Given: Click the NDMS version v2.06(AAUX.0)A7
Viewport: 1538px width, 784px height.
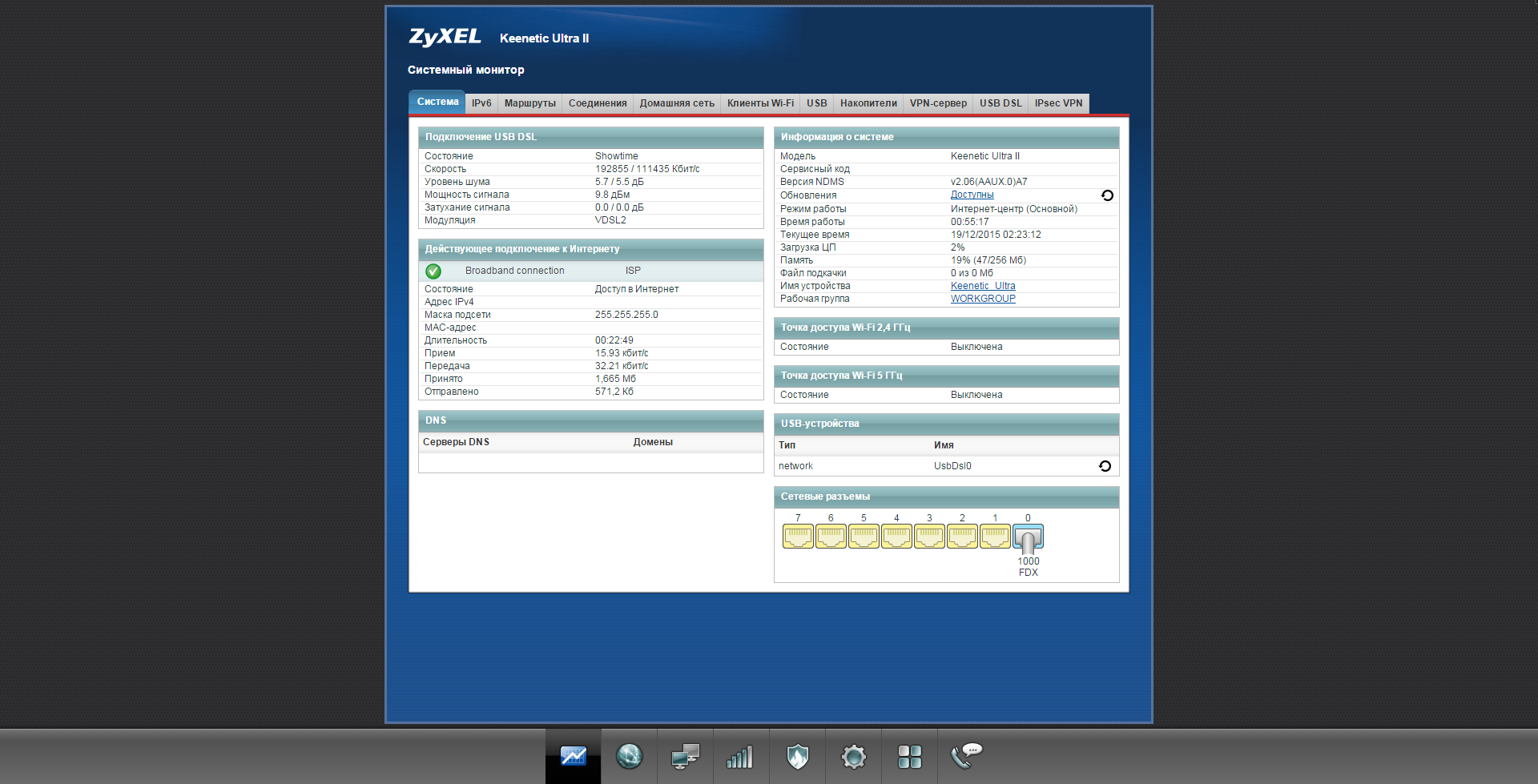Looking at the screenshot, I should (x=989, y=182).
